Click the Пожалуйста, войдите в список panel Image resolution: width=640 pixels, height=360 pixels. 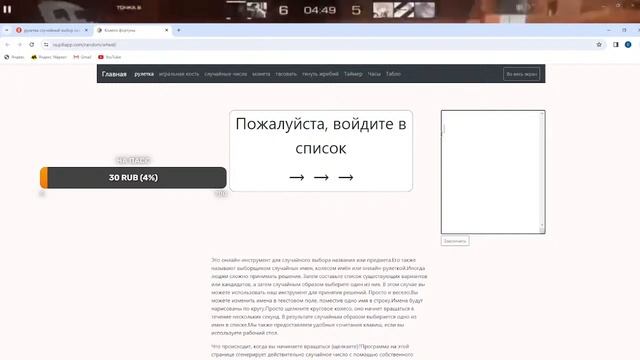(321, 151)
